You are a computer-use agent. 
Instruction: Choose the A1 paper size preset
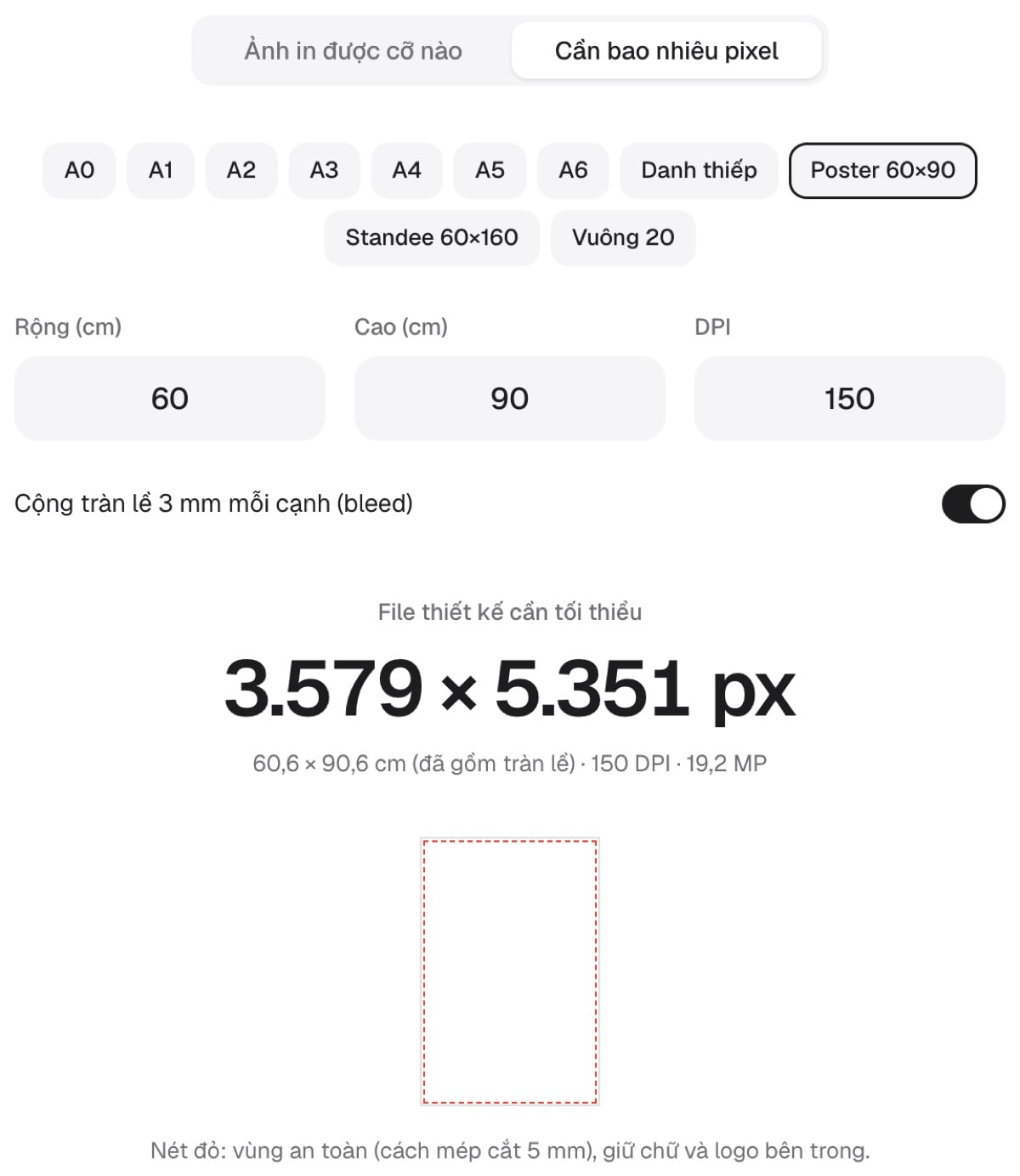[x=161, y=170]
